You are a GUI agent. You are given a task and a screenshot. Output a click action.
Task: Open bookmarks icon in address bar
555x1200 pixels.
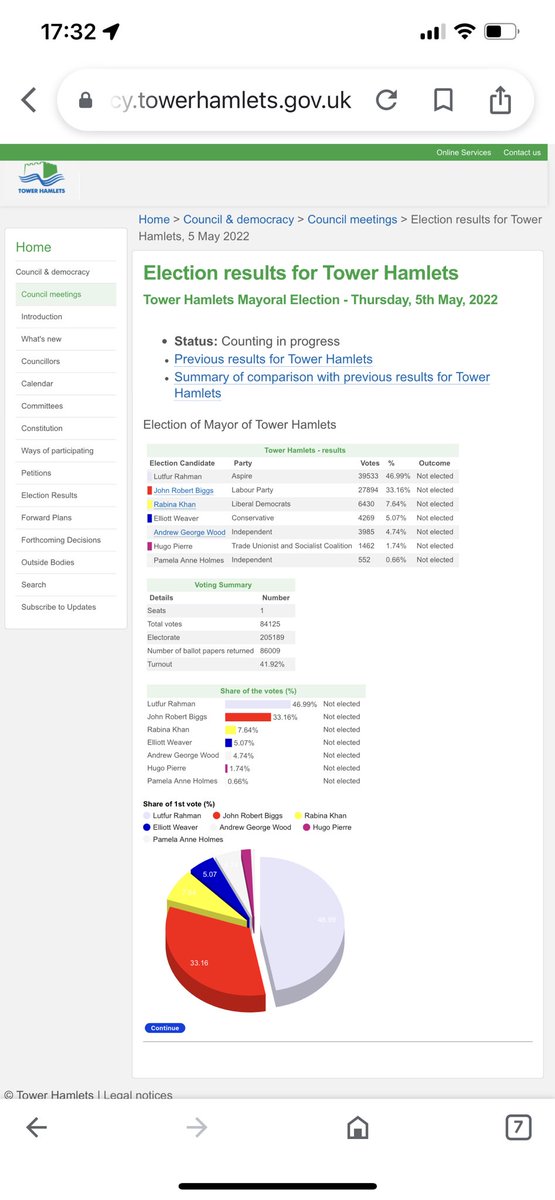coord(443,100)
